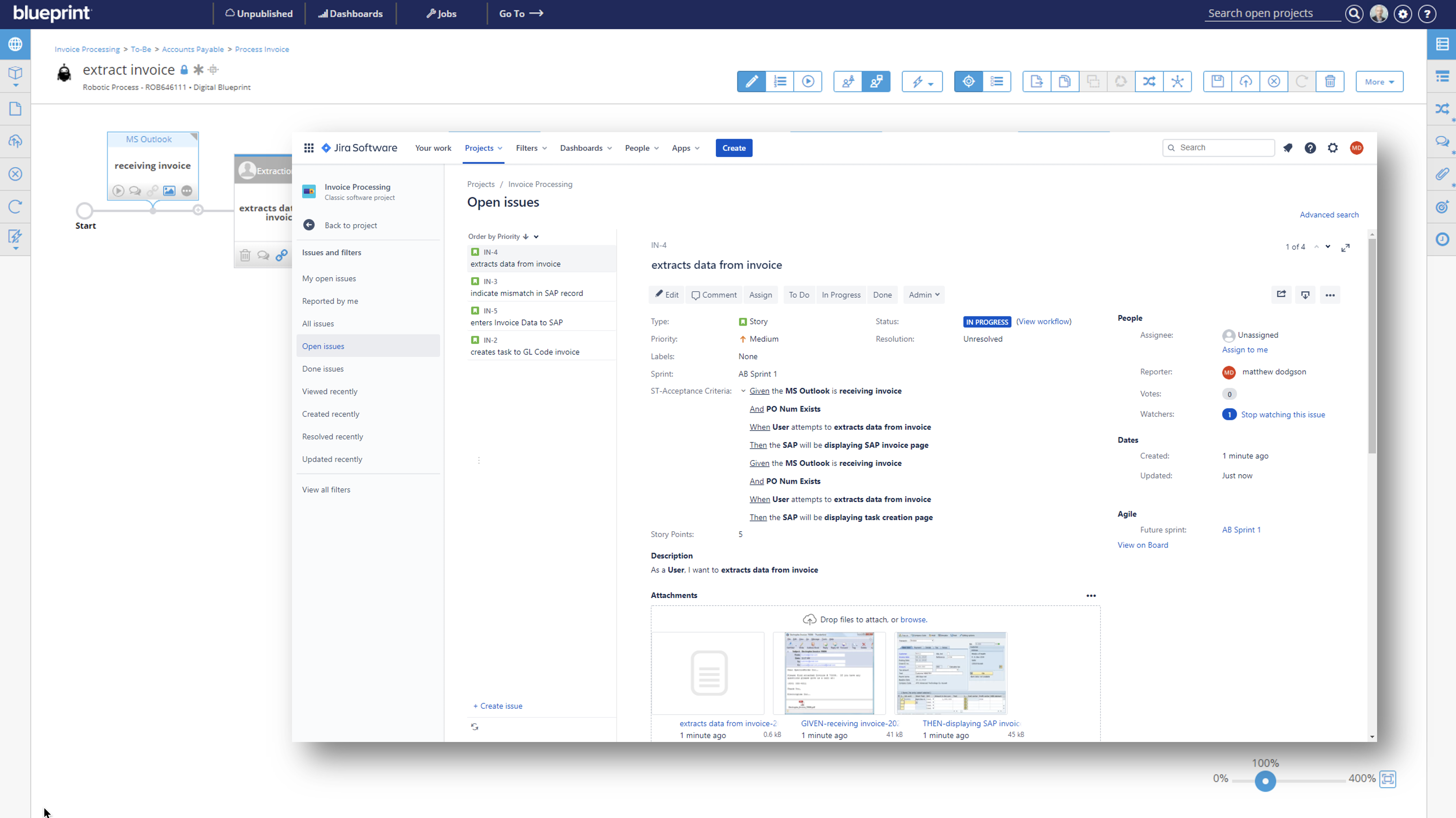This screenshot has width=1456, height=818.
Task: Click the export issue share icon
Action: point(1282,294)
